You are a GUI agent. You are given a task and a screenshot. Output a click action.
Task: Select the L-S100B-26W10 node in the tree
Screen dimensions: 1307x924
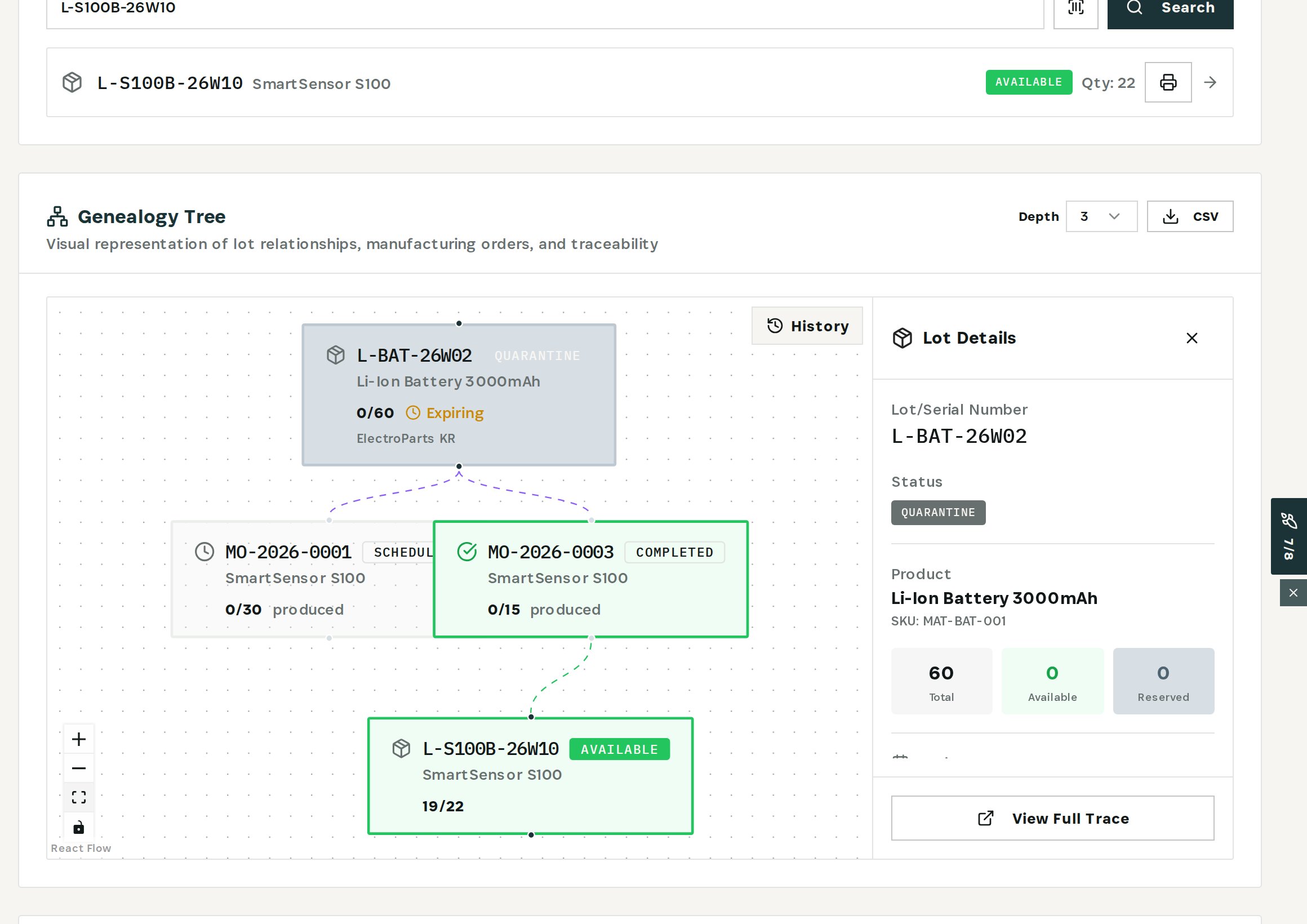[x=531, y=776]
